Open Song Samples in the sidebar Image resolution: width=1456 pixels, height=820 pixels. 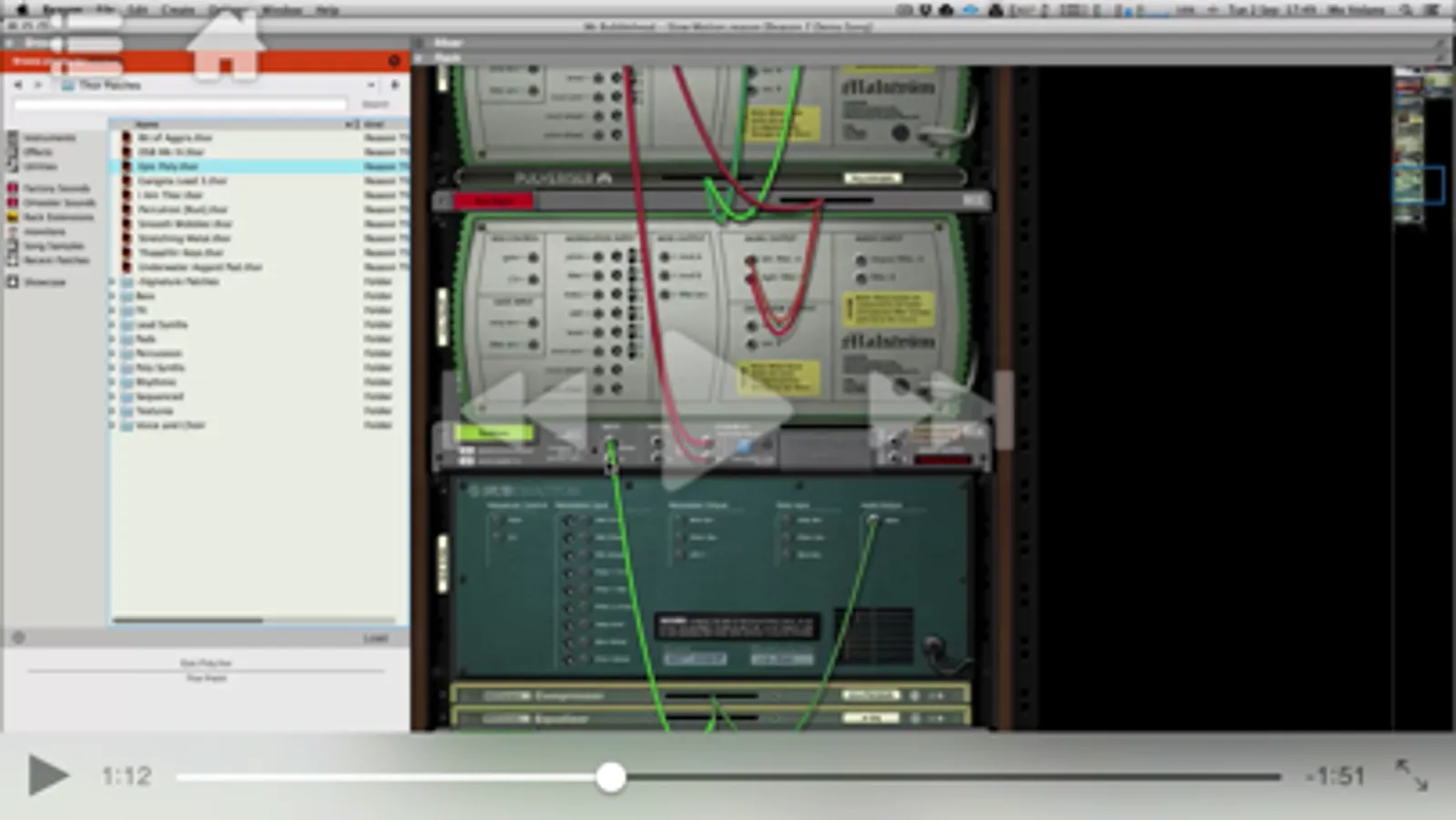tap(53, 246)
